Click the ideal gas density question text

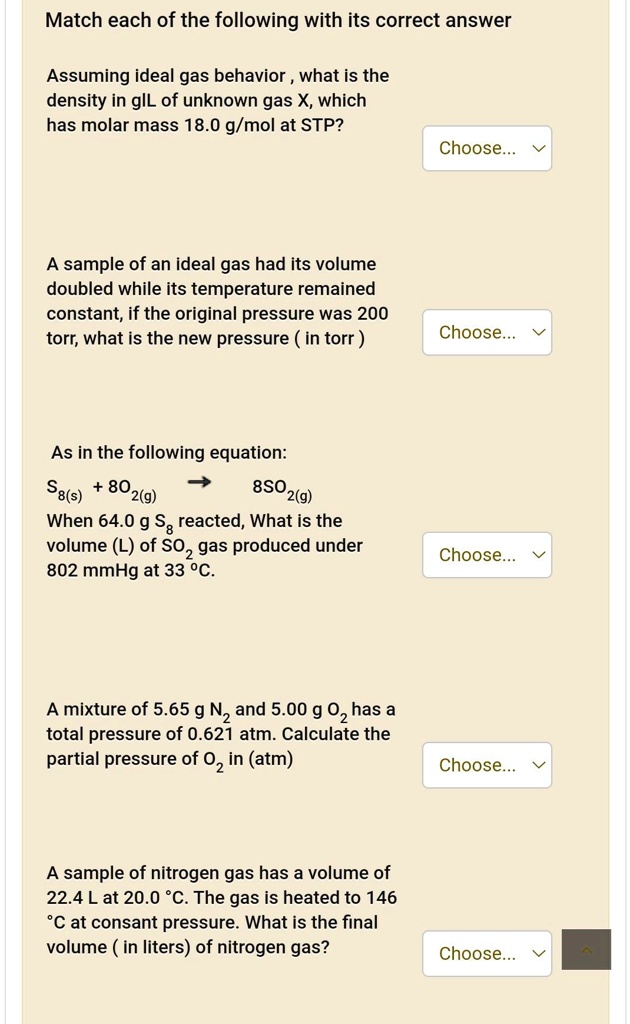(x=217, y=100)
